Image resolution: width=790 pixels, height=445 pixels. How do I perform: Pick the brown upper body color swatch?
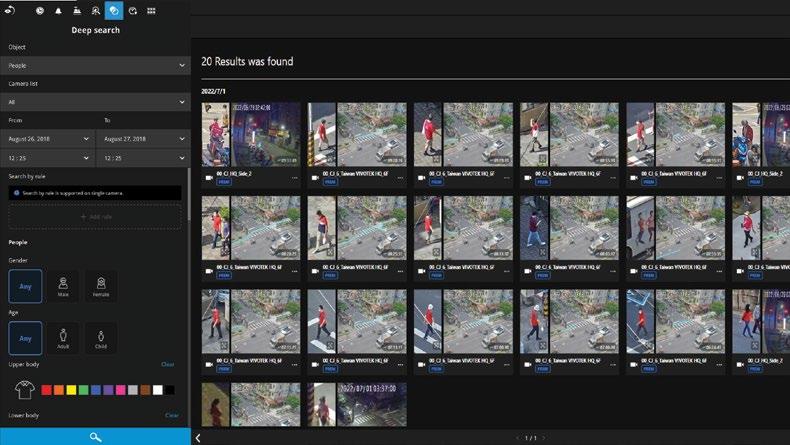(x=145, y=390)
